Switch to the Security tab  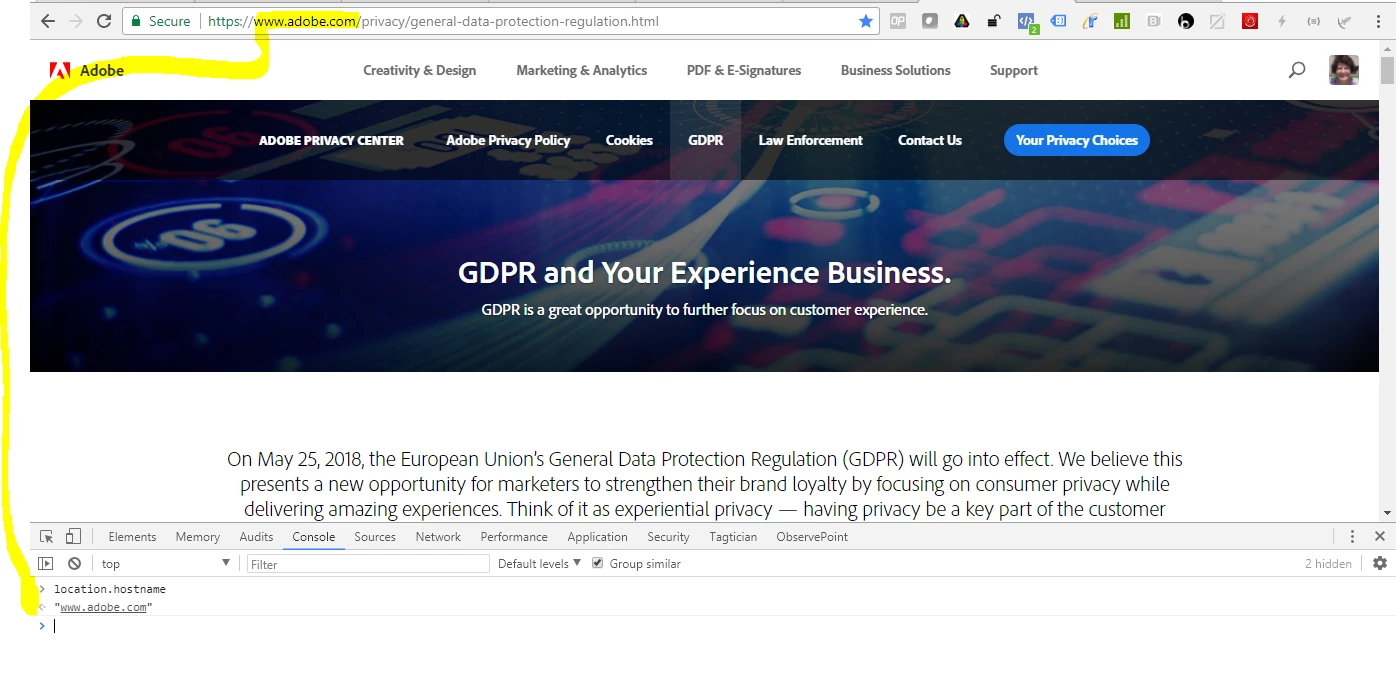(668, 537)
